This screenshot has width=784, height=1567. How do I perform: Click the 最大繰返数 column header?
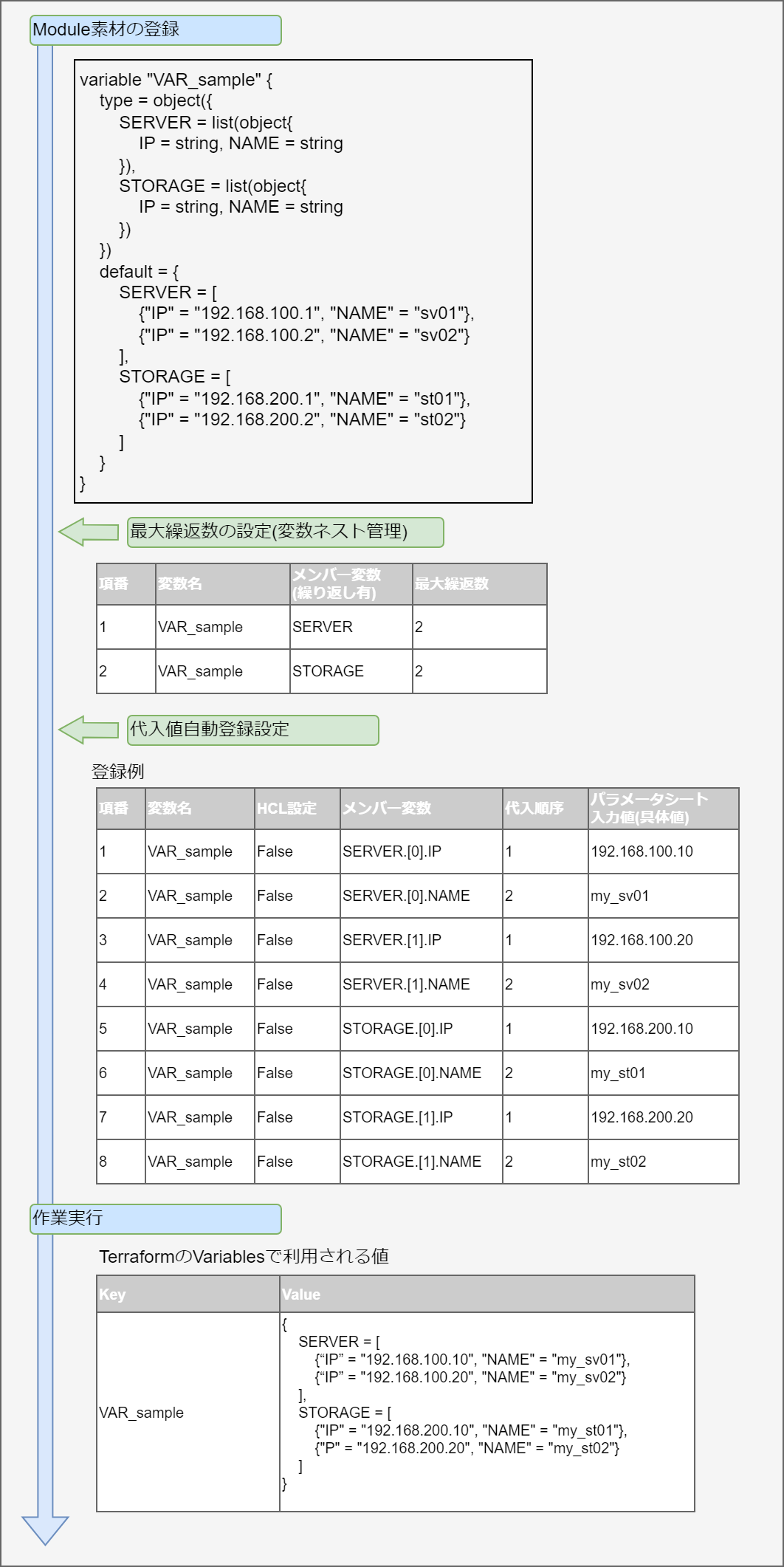click(x=479, y=584)
